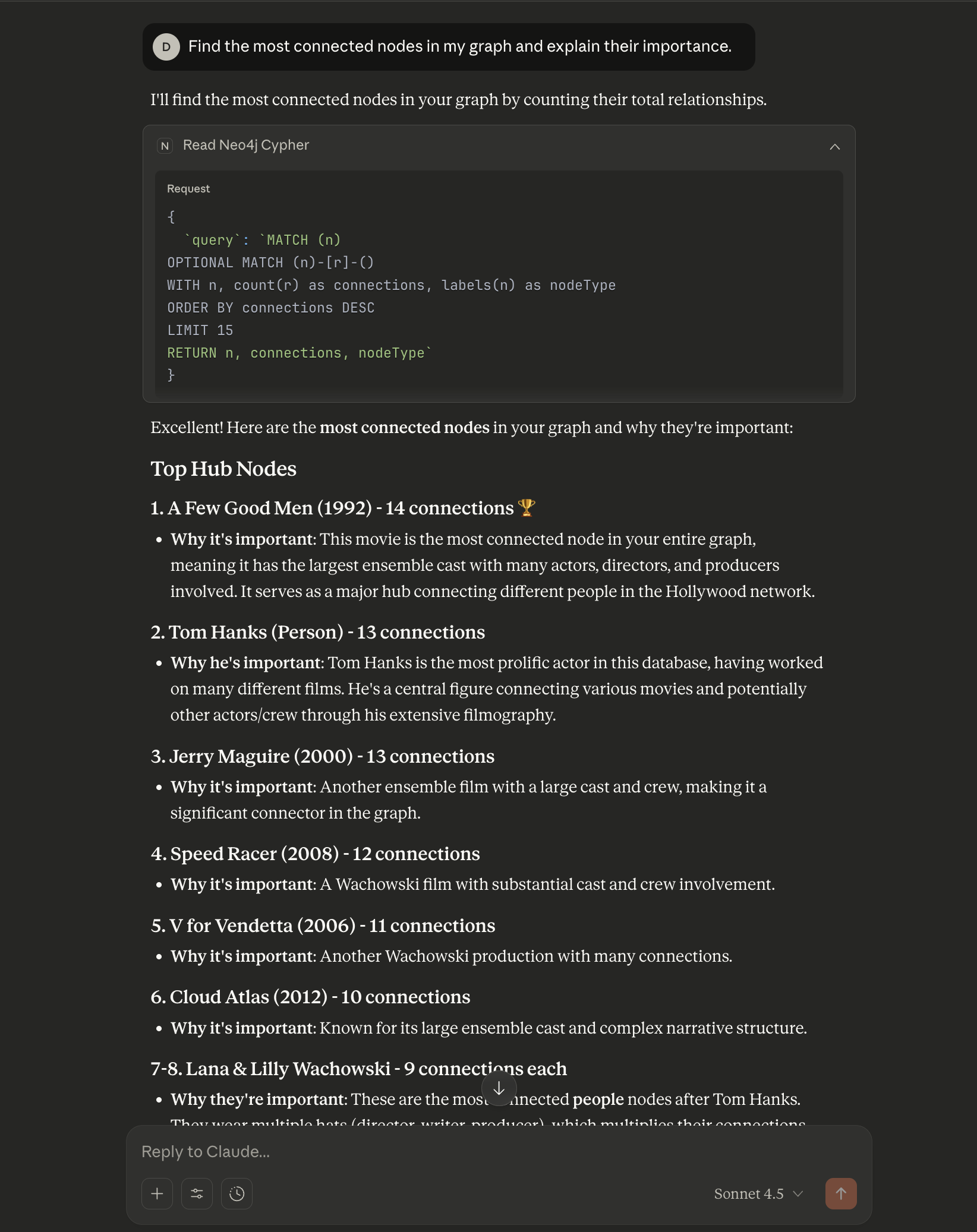Click the chevron above the code request block

(x=834, y=146)
